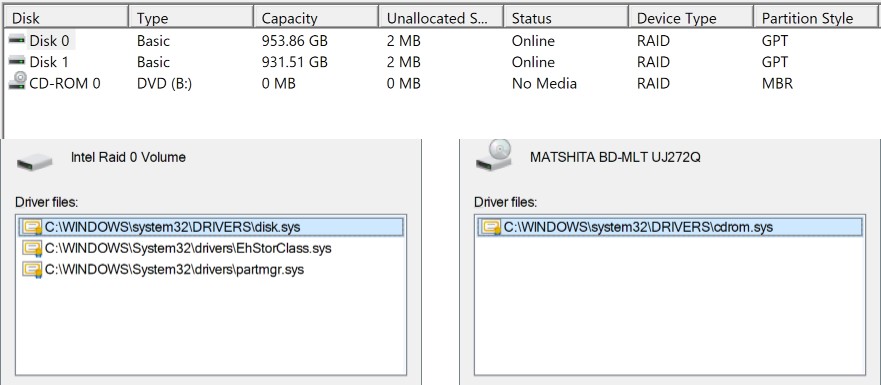Click Disk 0's Basic type cell

point(153,41)
